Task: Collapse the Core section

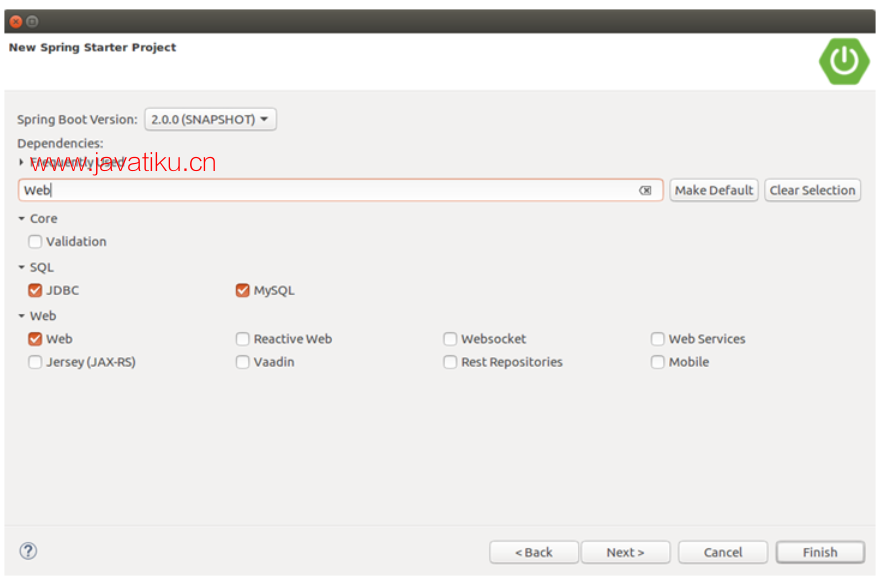Action: pyautogui.click(x=21, y=219)
